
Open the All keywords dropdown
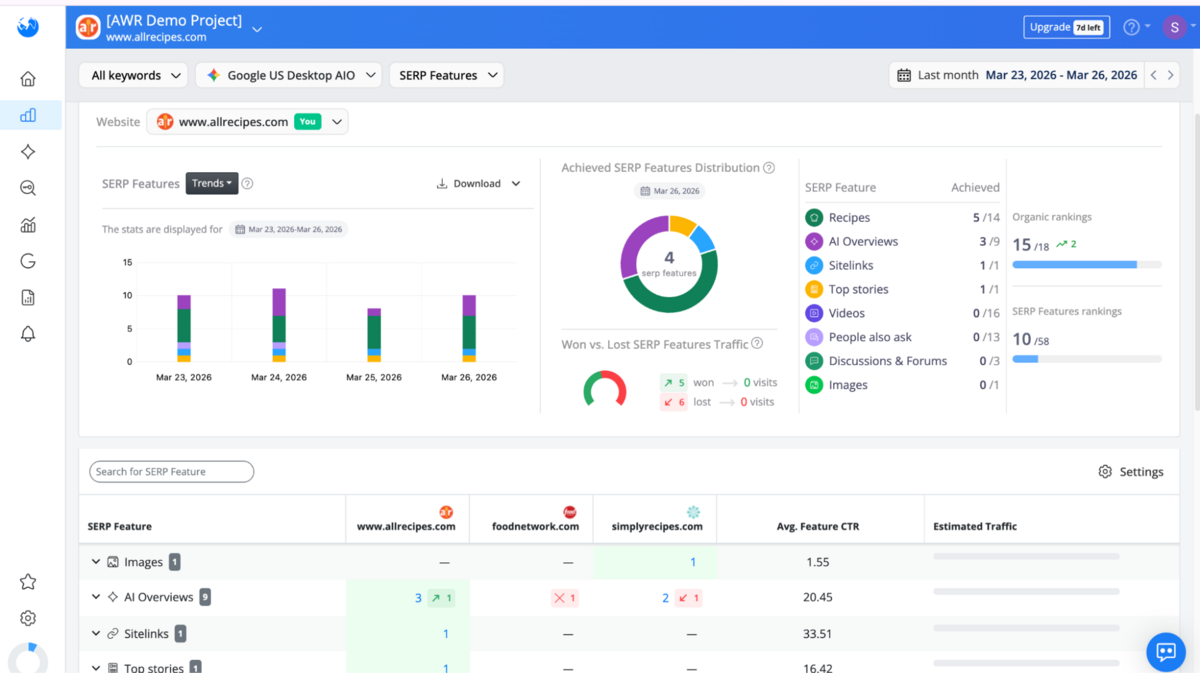coord(133,75)
